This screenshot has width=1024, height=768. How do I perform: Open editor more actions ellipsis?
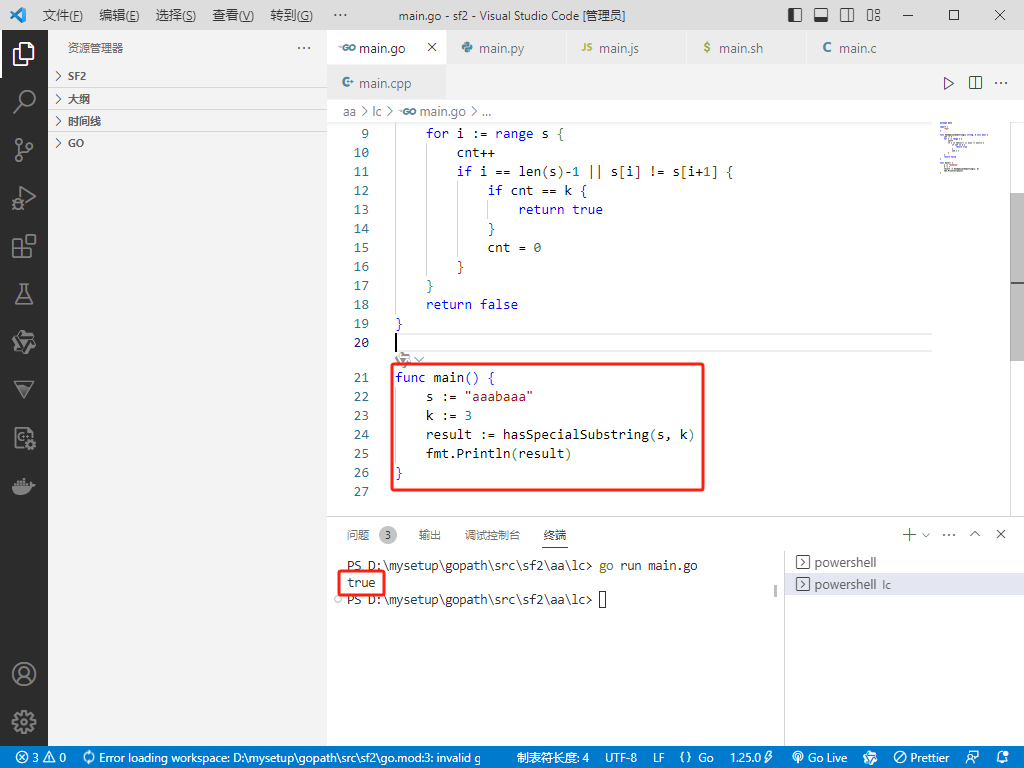point(1001,83)
